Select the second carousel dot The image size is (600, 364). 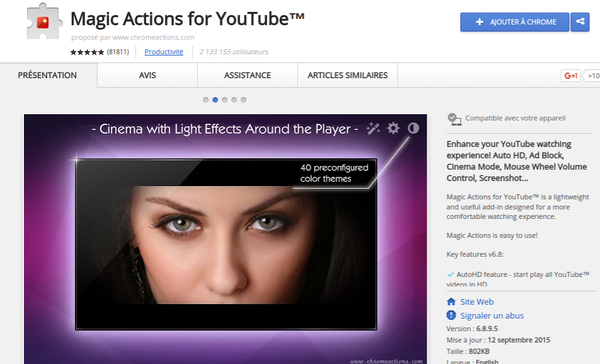pos(215,100)
